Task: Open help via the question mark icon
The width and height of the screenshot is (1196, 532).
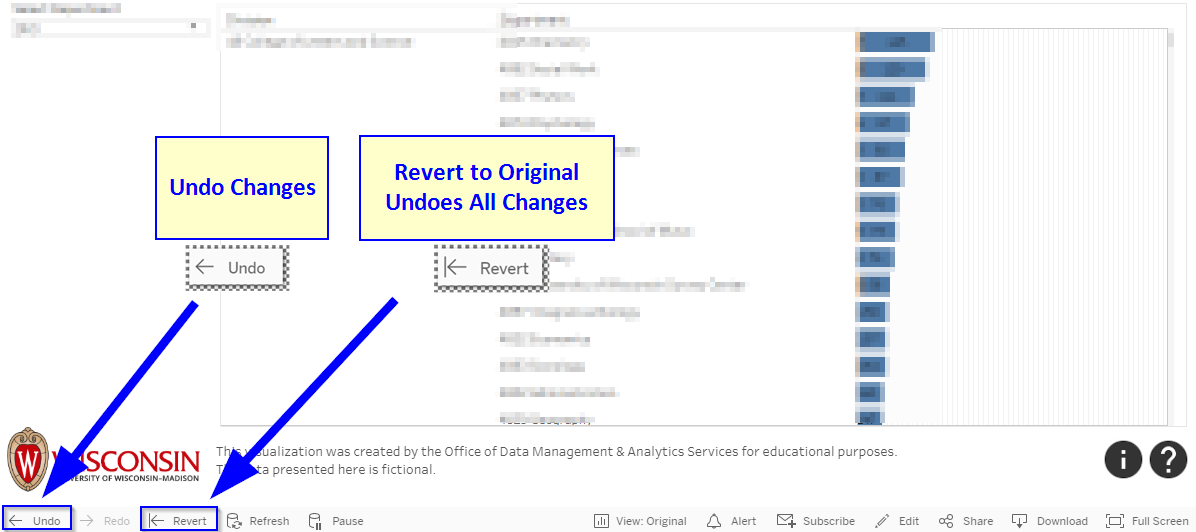Action: tap(1168, 459)
